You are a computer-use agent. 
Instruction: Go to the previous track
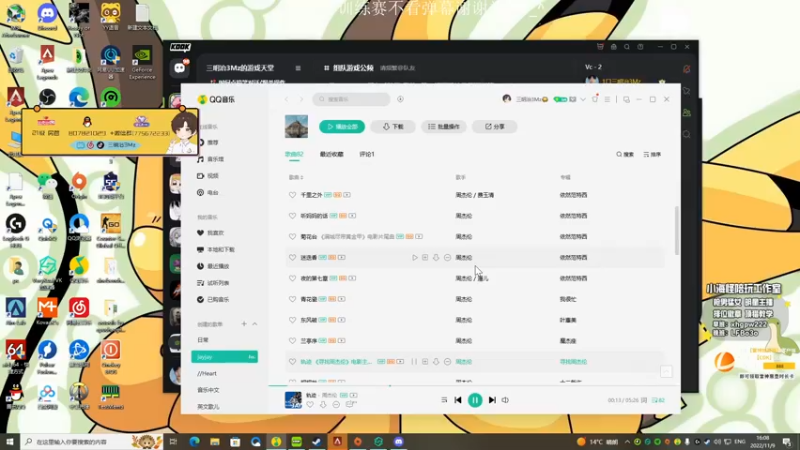[x=458, y=401]
